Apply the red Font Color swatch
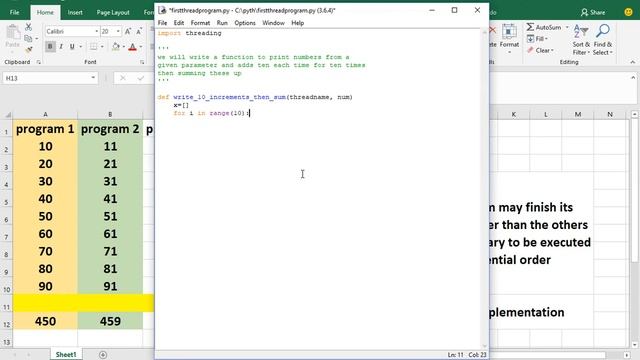The image size is (640, 360). [133, 47]
